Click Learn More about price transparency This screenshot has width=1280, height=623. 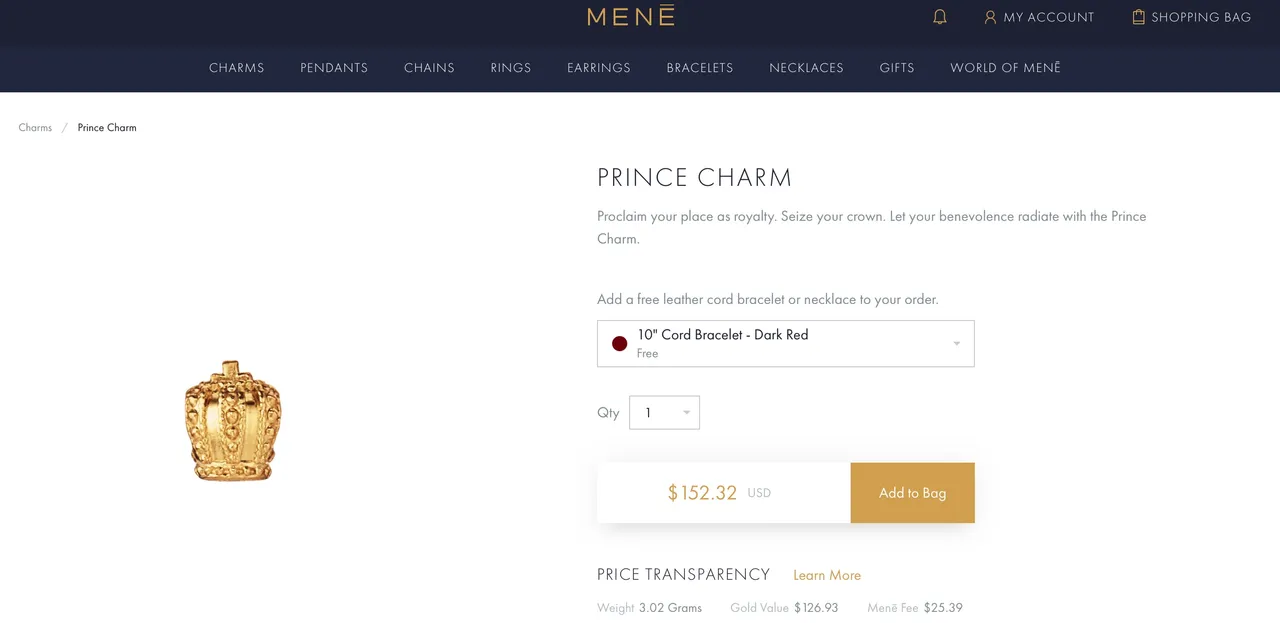[x=827, y=575]
